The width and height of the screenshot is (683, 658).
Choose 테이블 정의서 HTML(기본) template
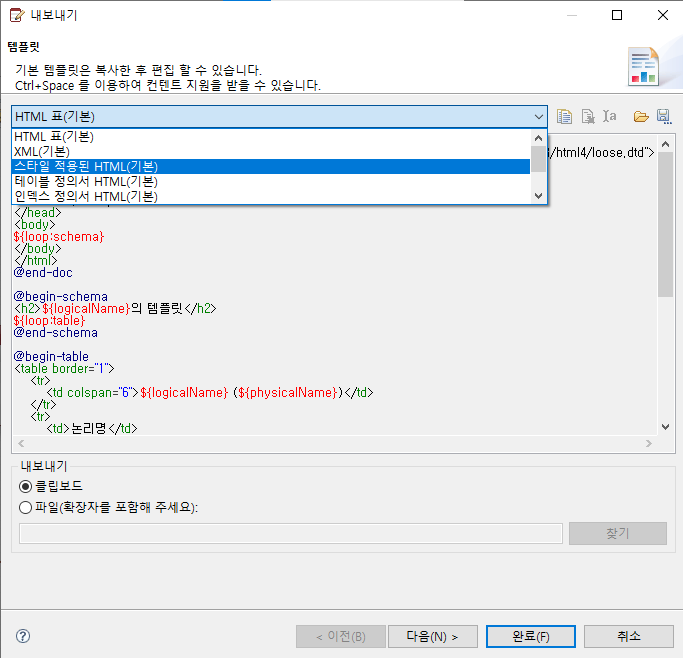coord(270,181)
